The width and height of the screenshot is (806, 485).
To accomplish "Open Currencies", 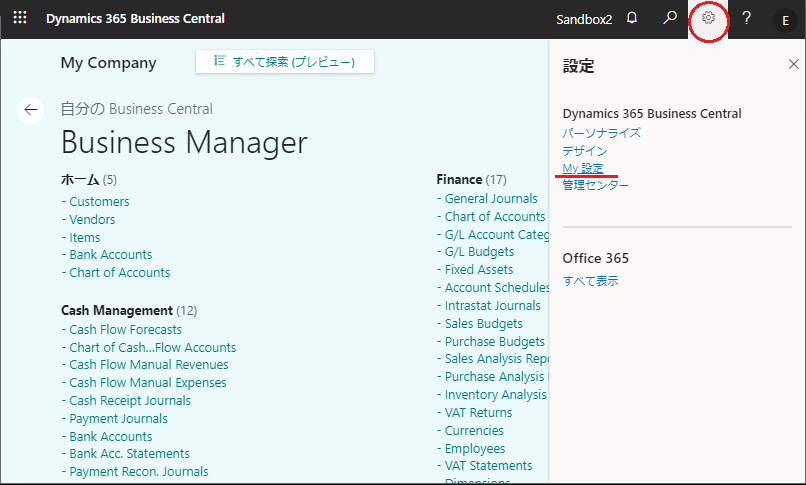I will tap(474, 430).
